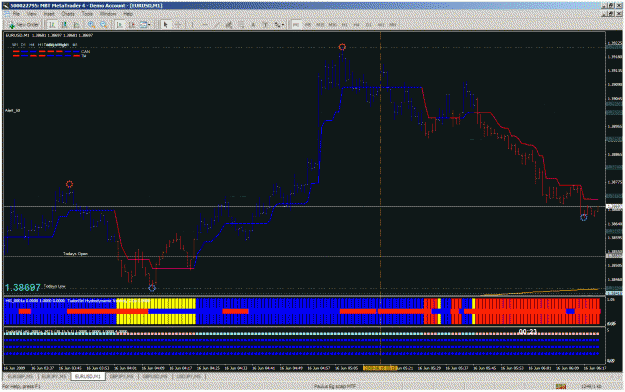Switch to D1 timeframe
This screenshot has width=625, height=392.
369,25
